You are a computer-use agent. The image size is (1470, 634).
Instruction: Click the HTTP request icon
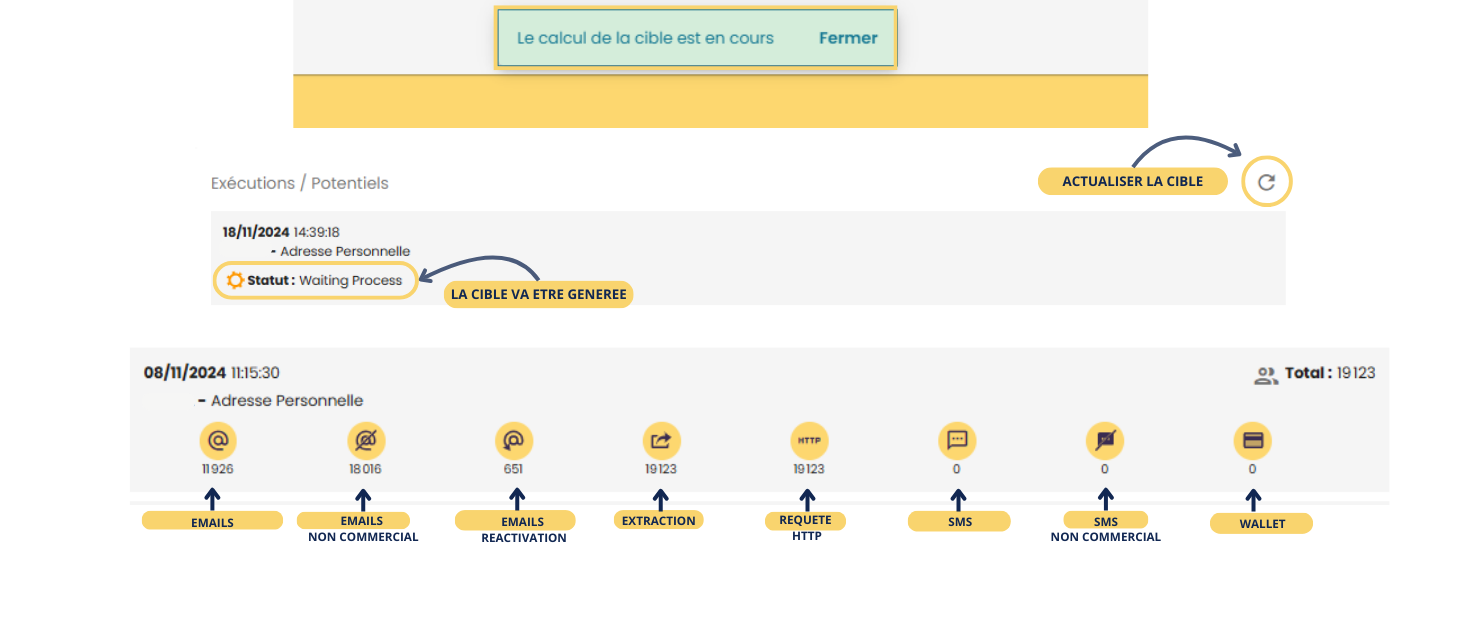[809, 440]
